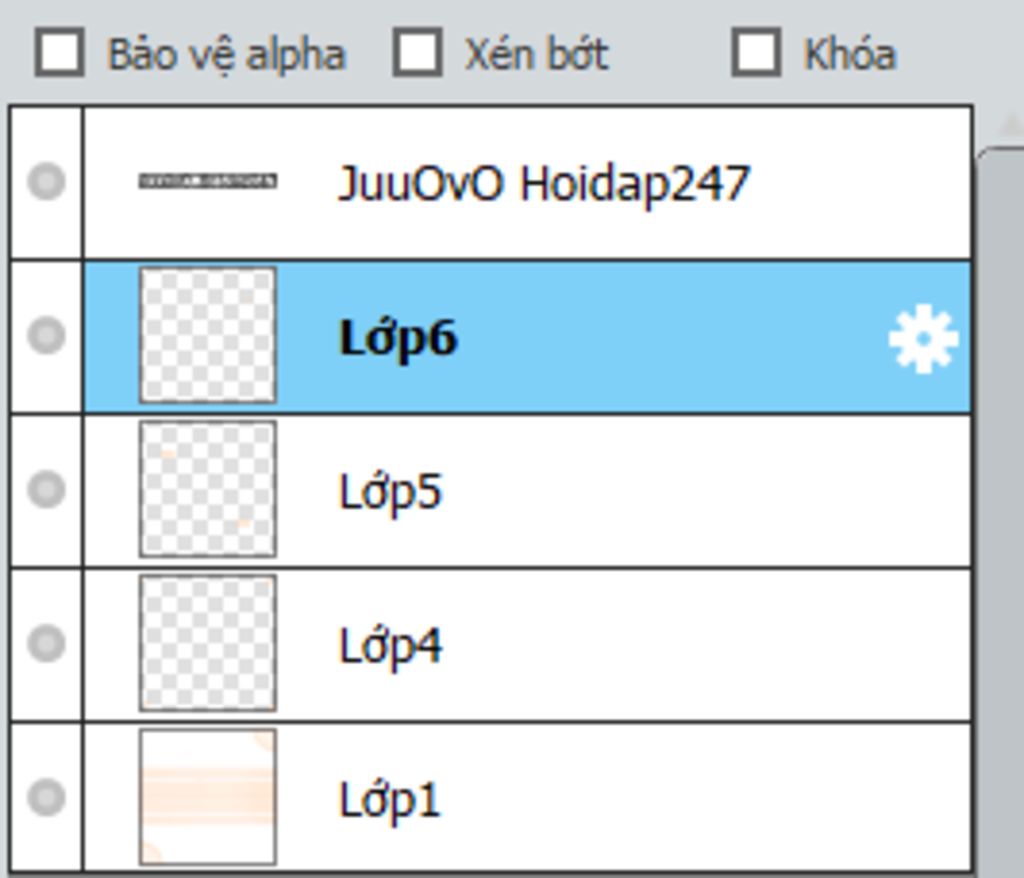Enable the Bảo vệ alpha checkbox
Screen dimensions: 1024x878
(59, 52)
